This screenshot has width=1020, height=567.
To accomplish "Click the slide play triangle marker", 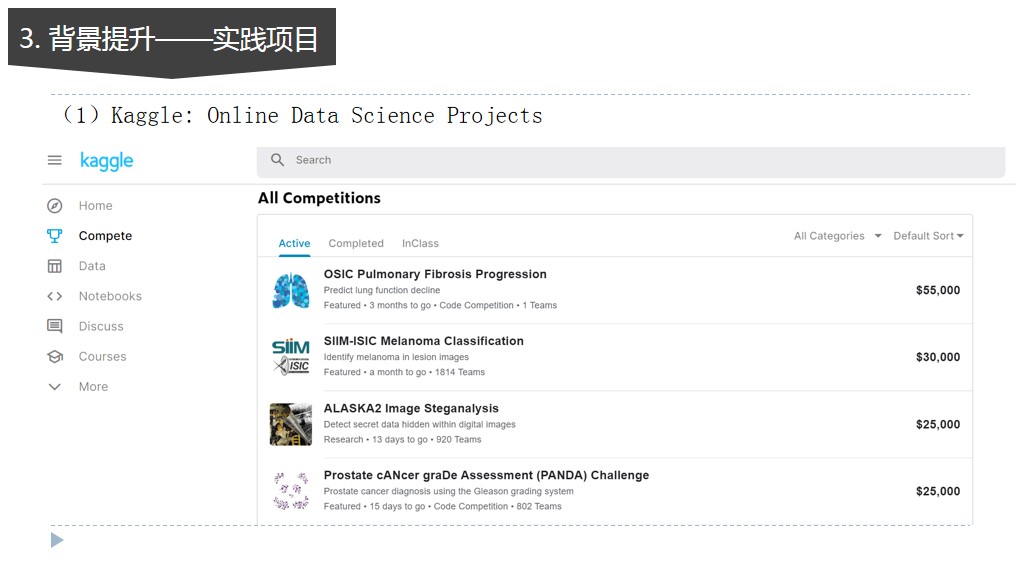I will coord(57,540).
